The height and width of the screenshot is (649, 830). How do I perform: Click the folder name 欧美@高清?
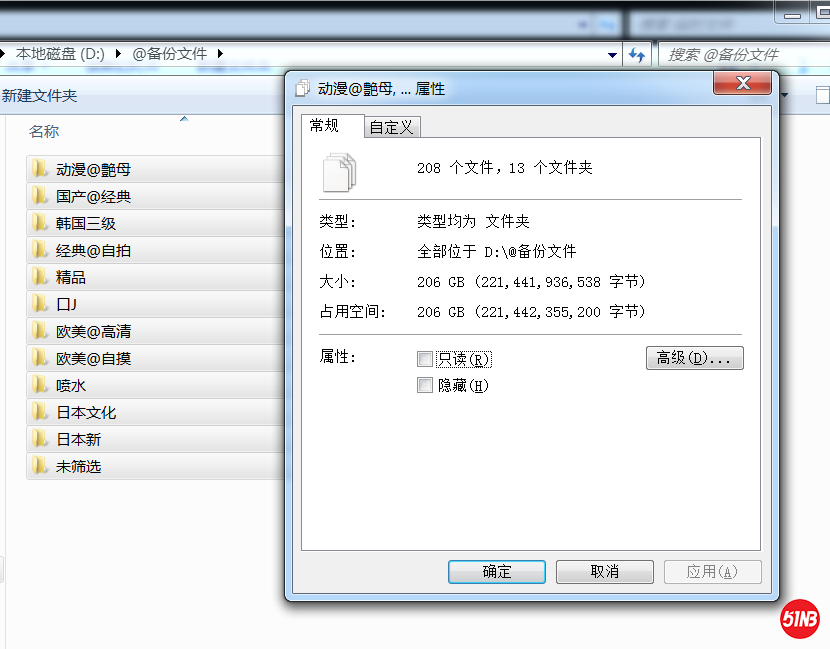(93, 331)
